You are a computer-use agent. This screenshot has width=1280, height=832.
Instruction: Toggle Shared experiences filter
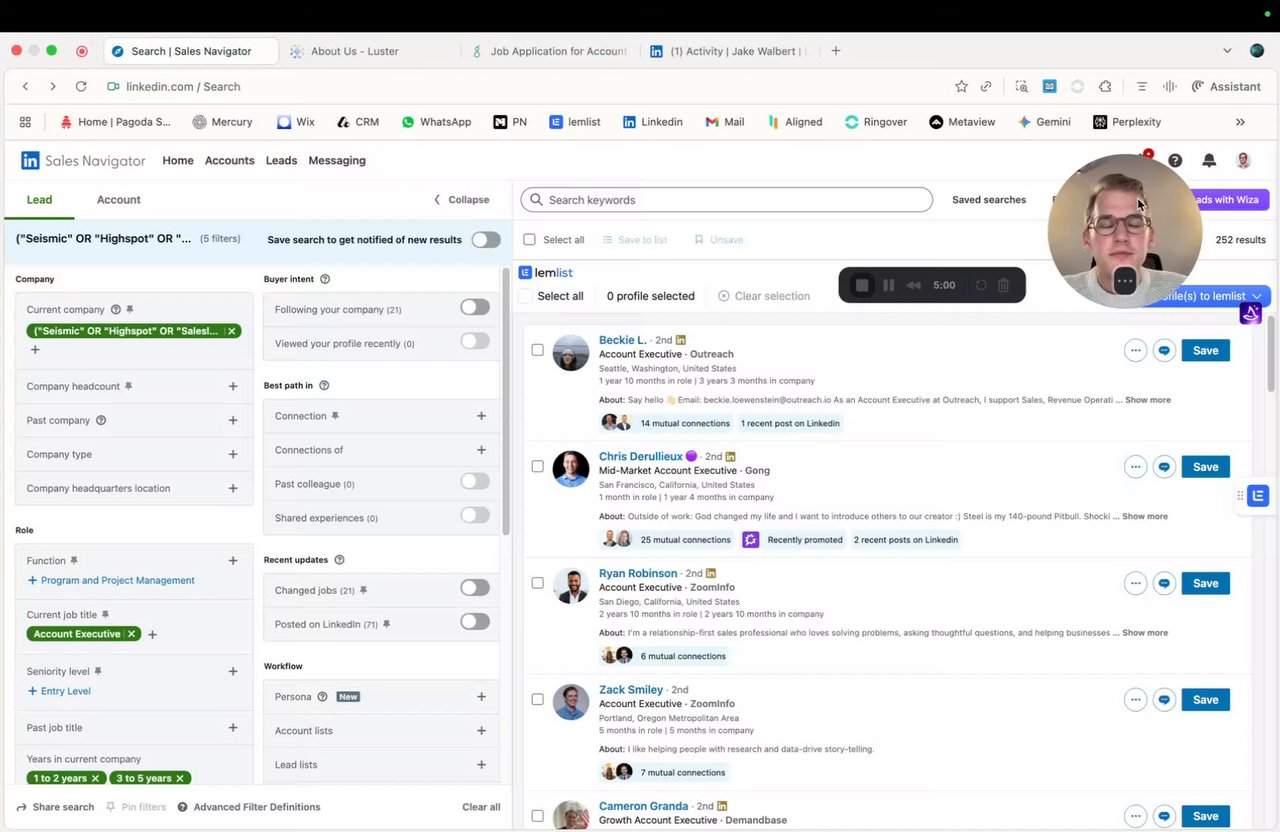pyautogui.click(x=475, y=516)
